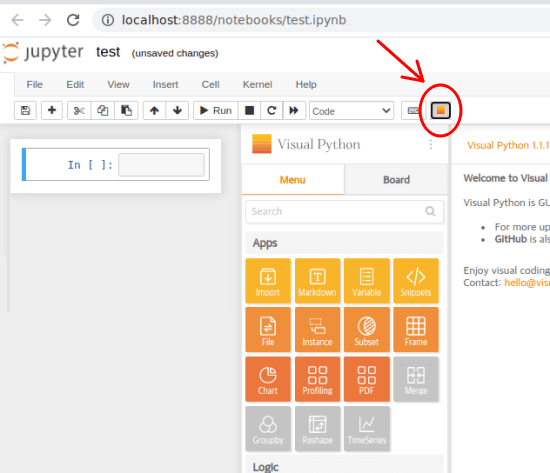Collapse the Apps section header
The image size is (550, 473).
coord(344,243)
